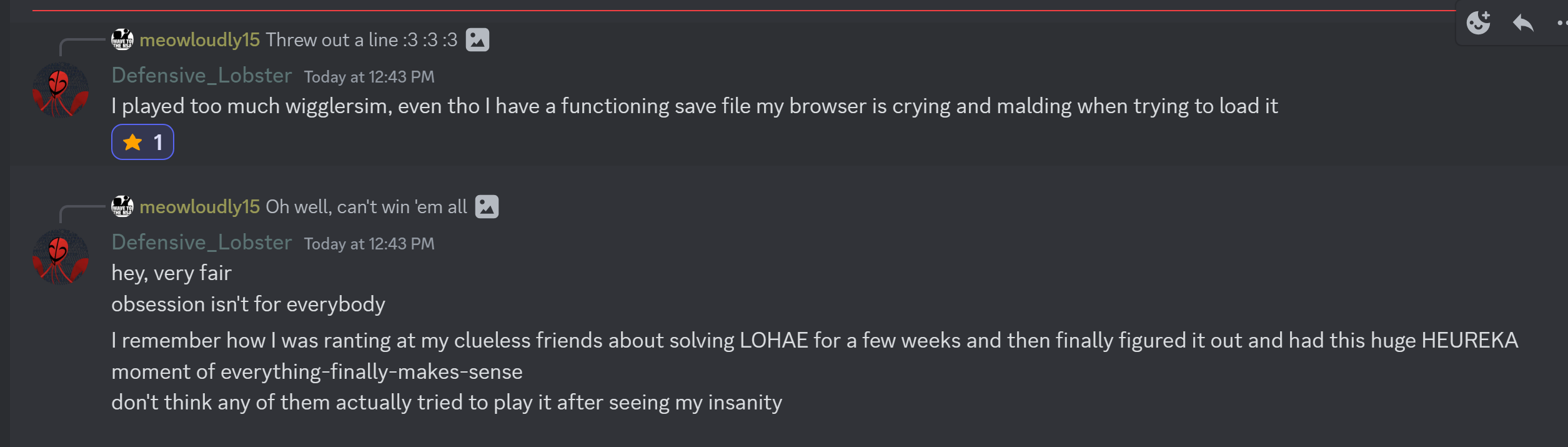Jump to replied message "Oh well, can't win 'em all"

(x=366, y=207)
